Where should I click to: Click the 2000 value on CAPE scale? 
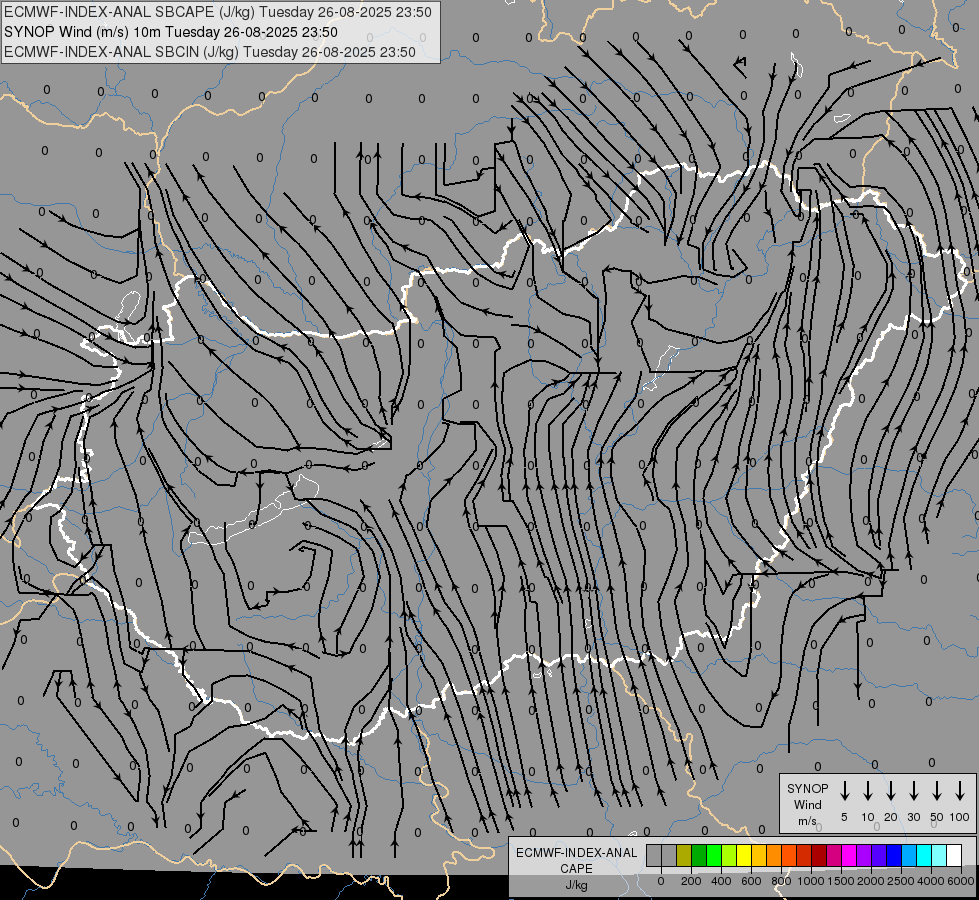point(871,881)
